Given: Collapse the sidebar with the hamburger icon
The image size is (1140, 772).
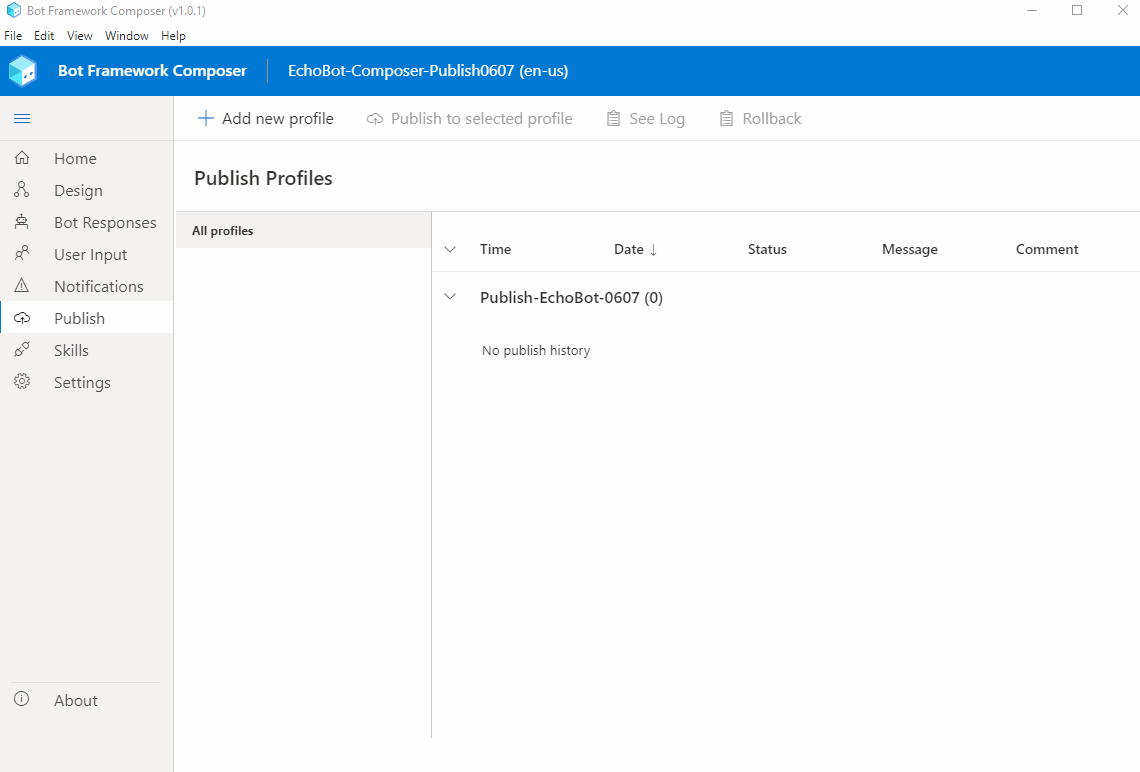Looking at the screenshot, I should coord(22,118).
